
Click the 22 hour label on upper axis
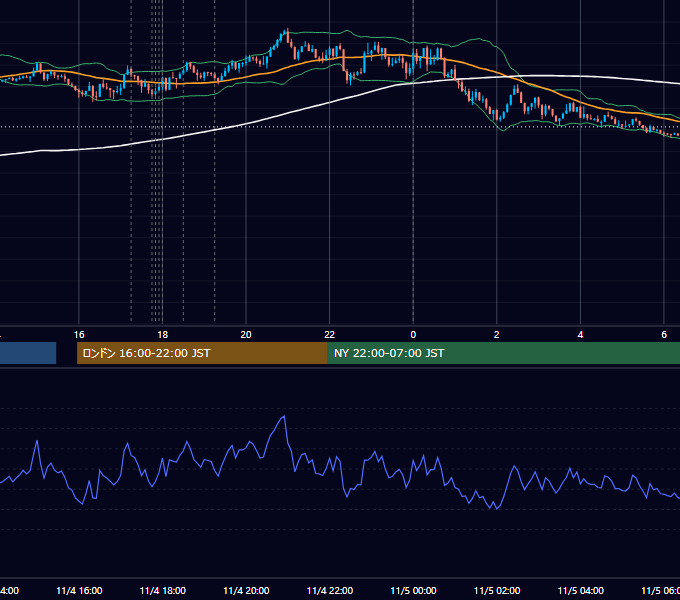[330, 335]
